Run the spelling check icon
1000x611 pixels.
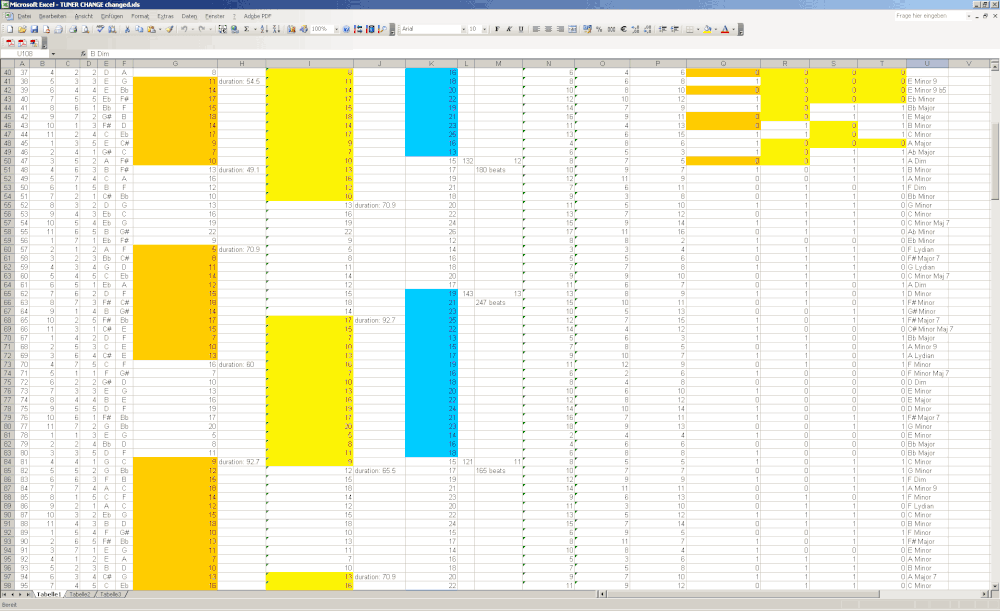tap(100, 29)
